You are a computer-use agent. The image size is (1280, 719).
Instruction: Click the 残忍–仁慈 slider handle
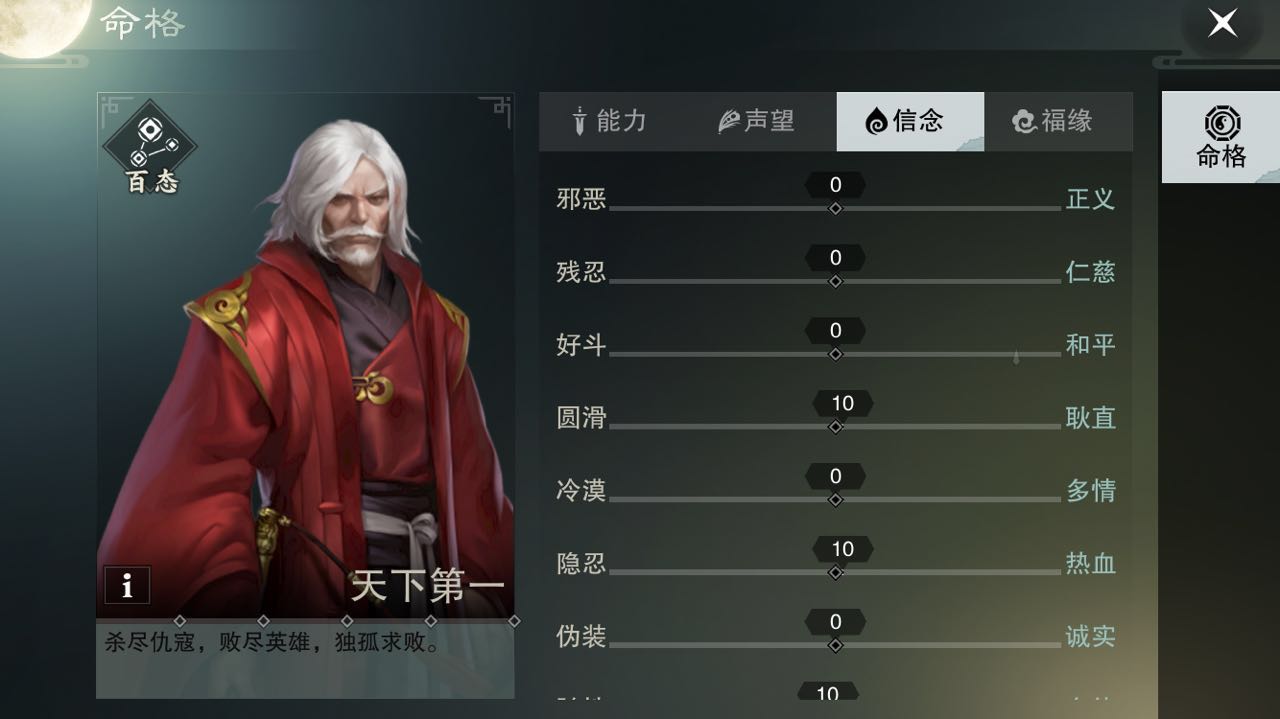(x=835, y=281)
